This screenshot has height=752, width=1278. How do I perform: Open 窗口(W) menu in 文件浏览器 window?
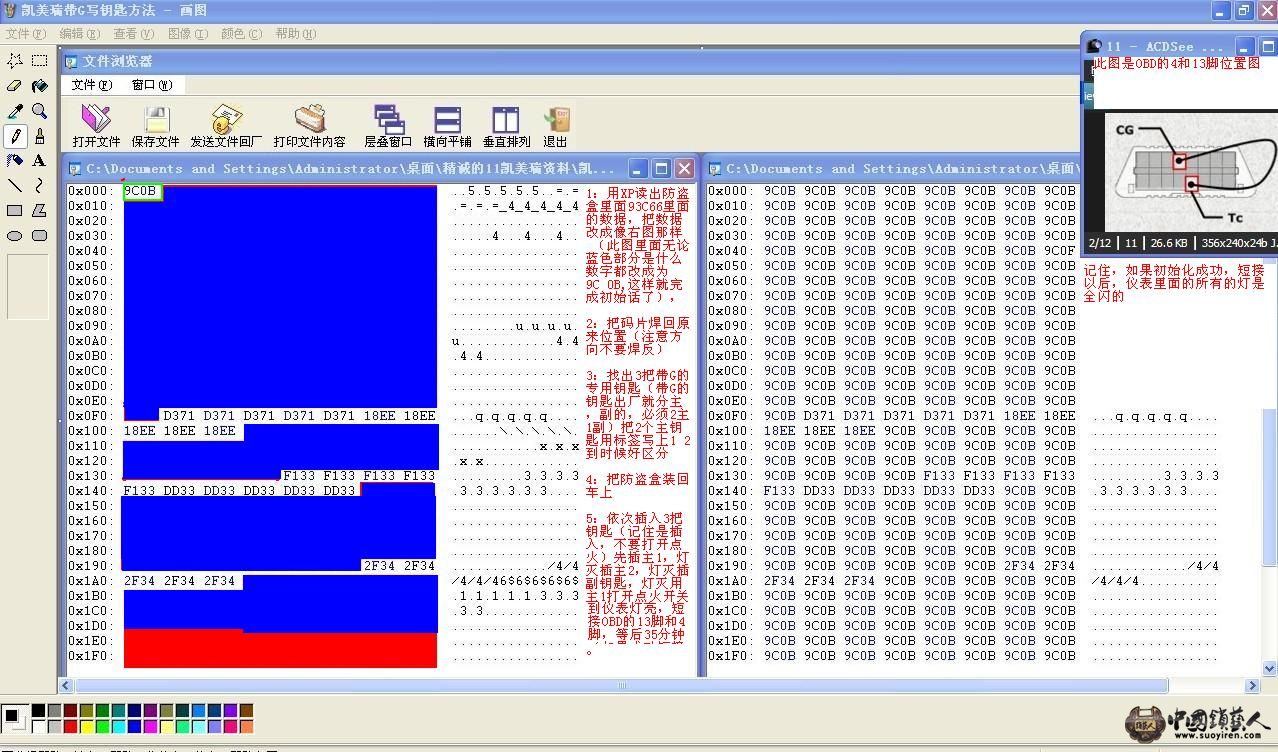coord(152,85)
